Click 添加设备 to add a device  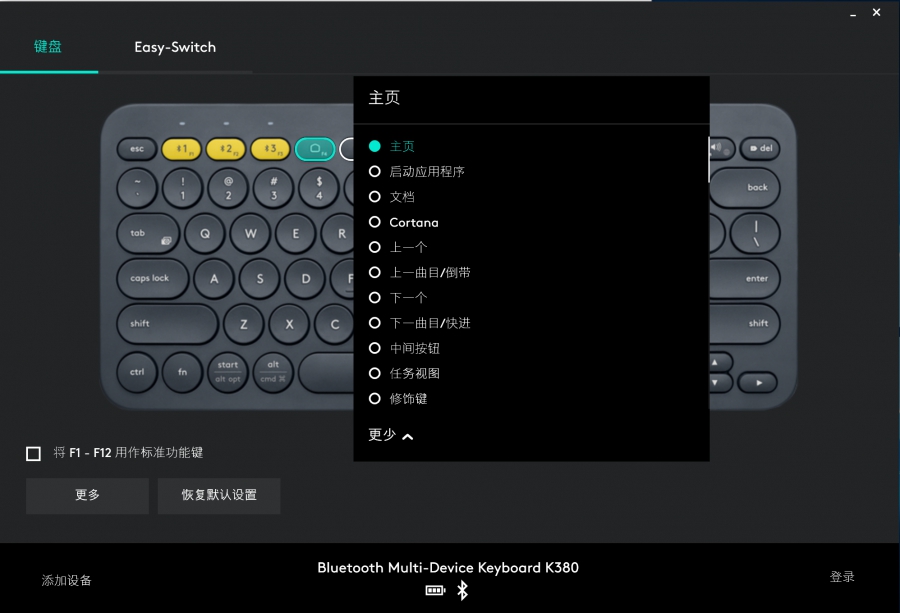67,580
